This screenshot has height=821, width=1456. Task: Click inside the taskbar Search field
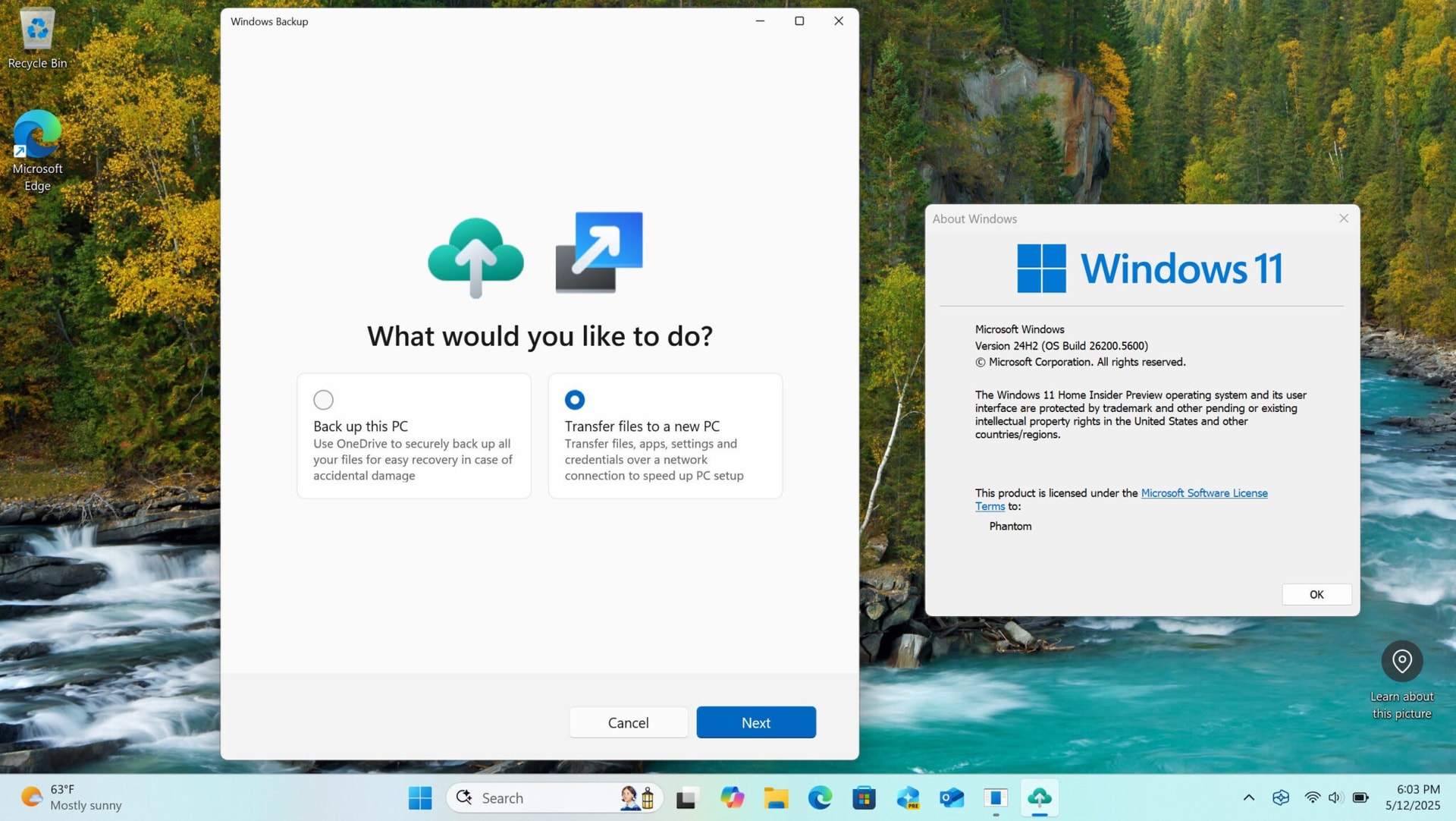(531, 797)
